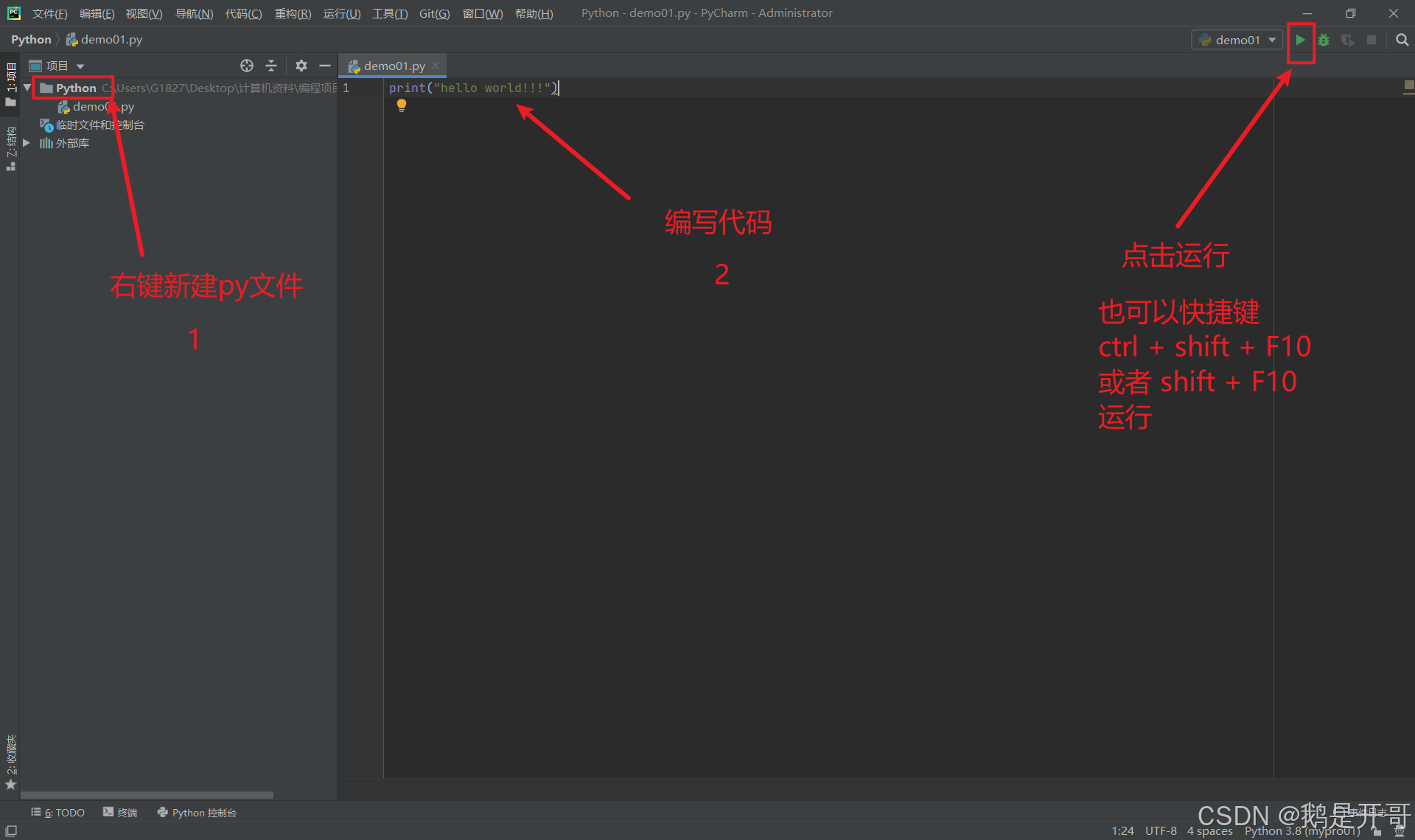
Task: Open the demo01 run configuration dropdown
Action: click(1237, 40)
